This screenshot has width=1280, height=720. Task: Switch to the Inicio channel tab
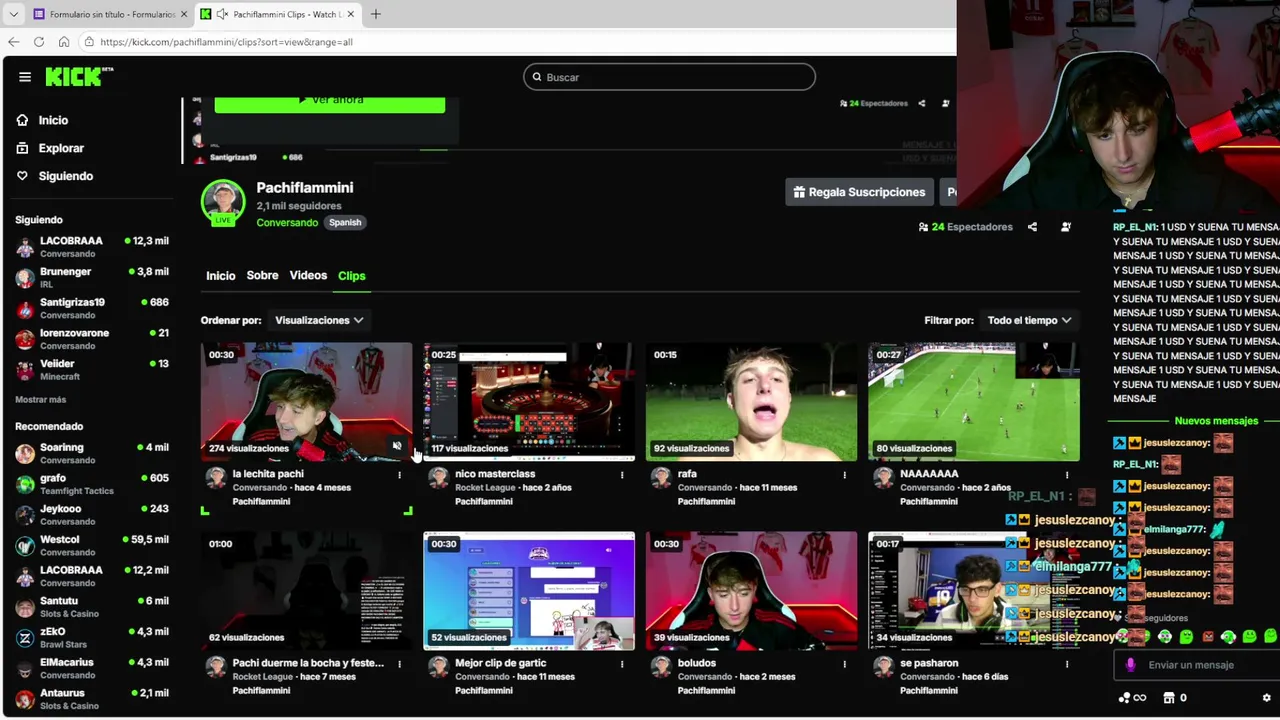click(x=221, y=276)
